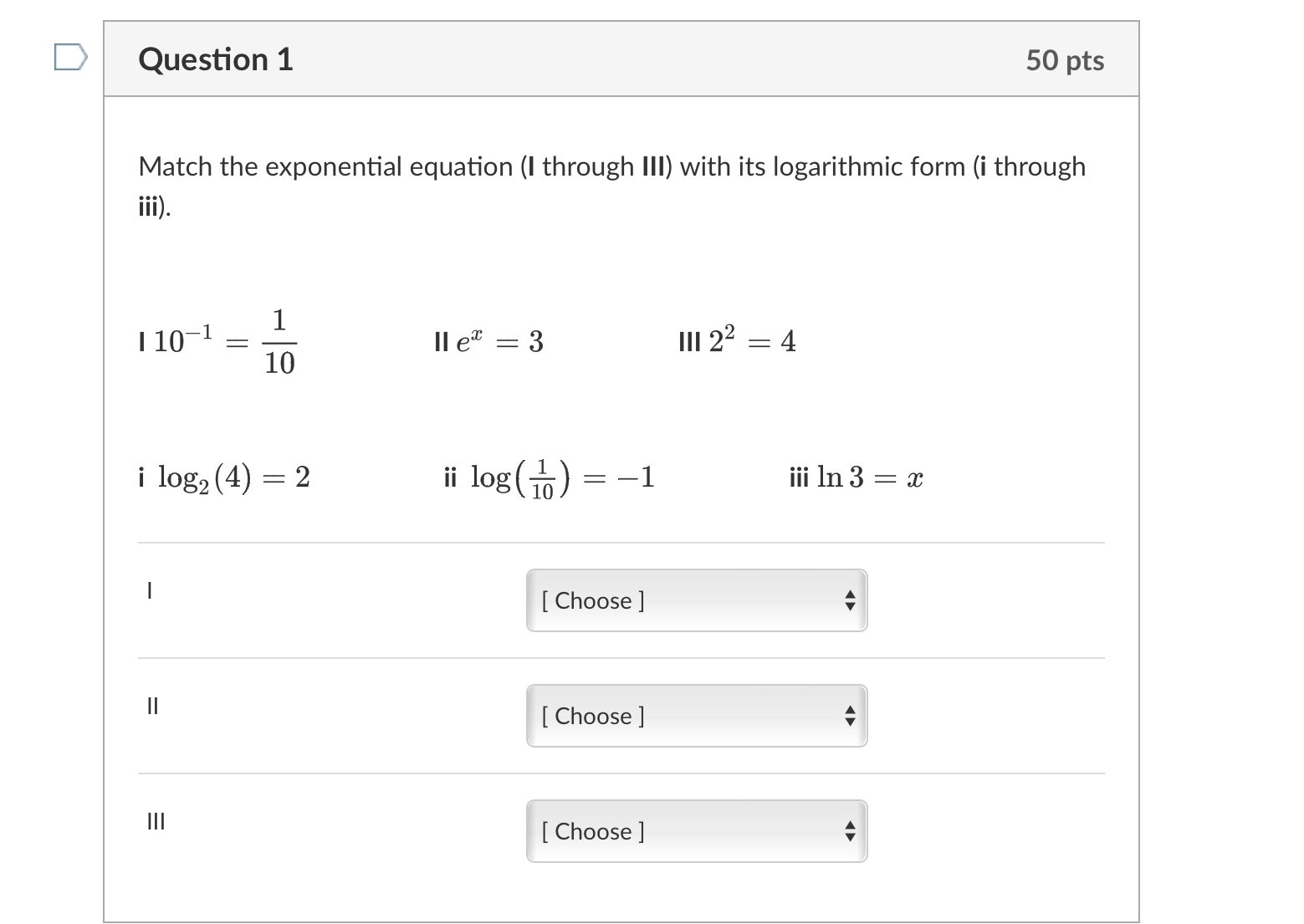The width and height of the screenshot is (1304, 924).
Task: Click the logarithmic form log2(4) = 2
Action: [x=224, y=477]
